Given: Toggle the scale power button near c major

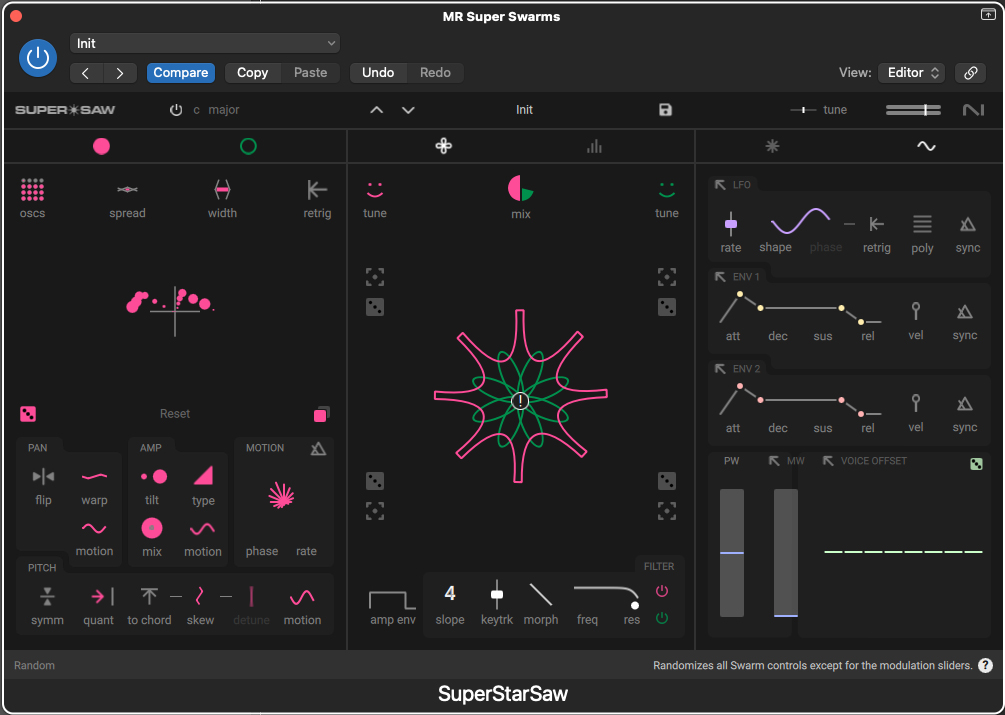Looking at the screenshot, I should (176, 110).
